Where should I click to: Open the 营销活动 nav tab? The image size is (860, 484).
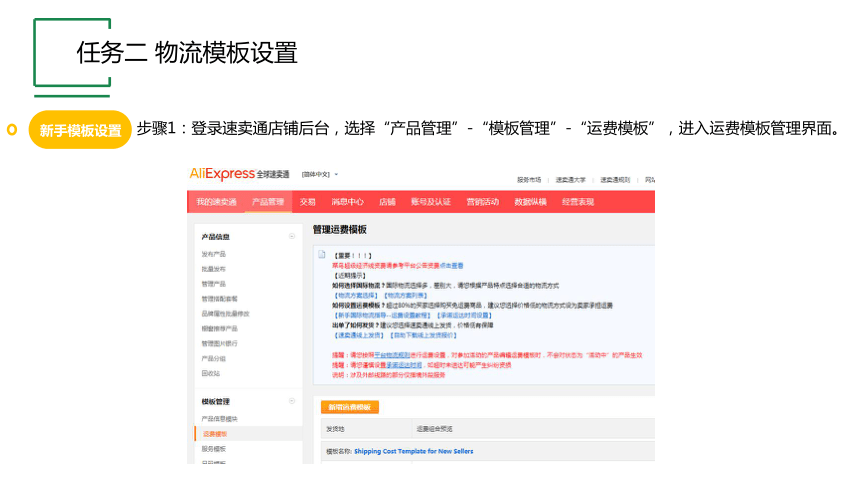pyautogui.click(x=483, y=202)
